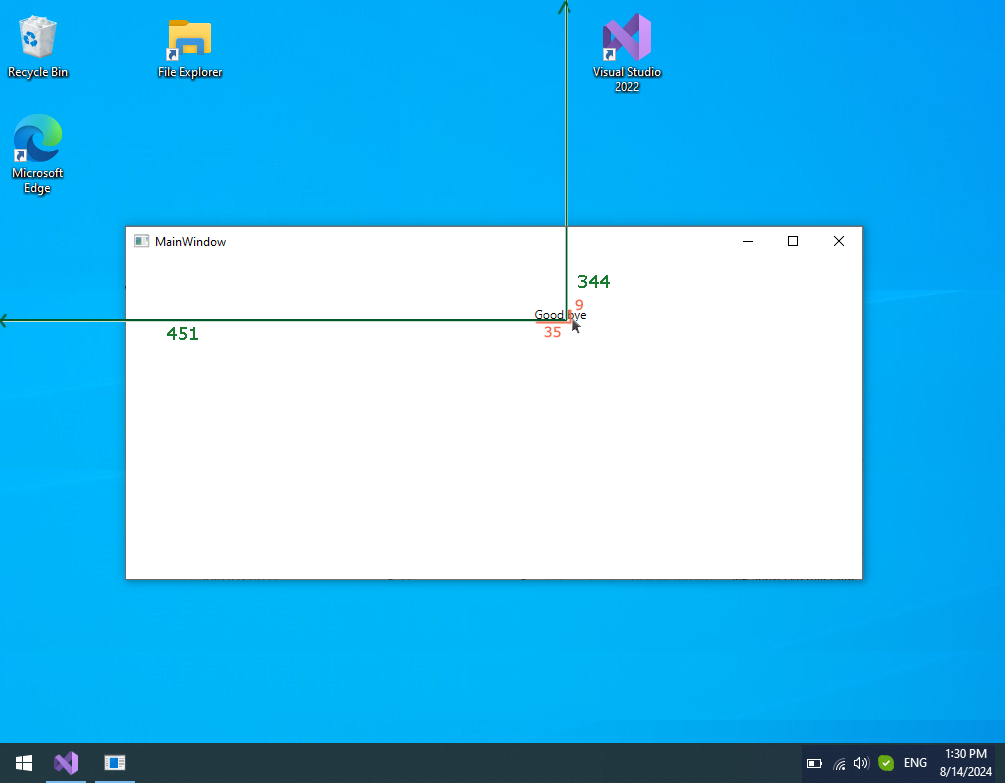Image resolution: width=1005 pixels, height=783 pixels.
Task: Open the Windows Start menu
Action: 23,763
